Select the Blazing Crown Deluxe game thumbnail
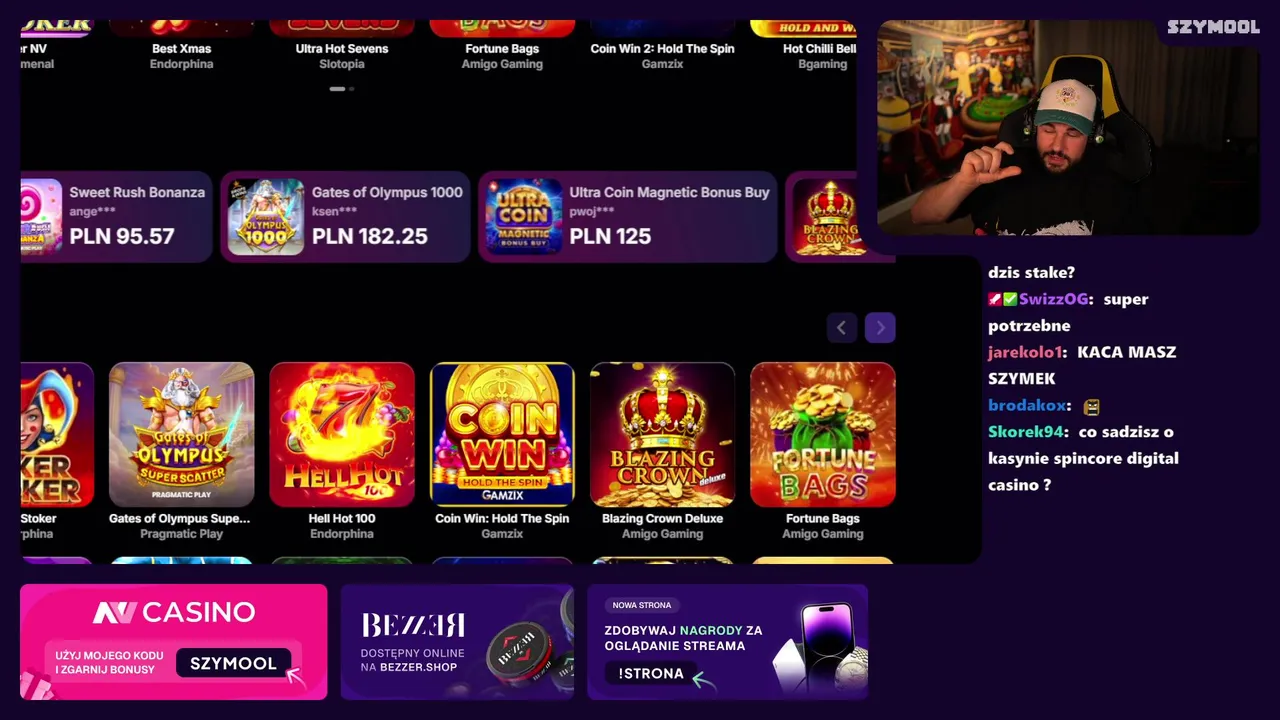The width and height of the screenshot is (1280, 720). (662, 434)
